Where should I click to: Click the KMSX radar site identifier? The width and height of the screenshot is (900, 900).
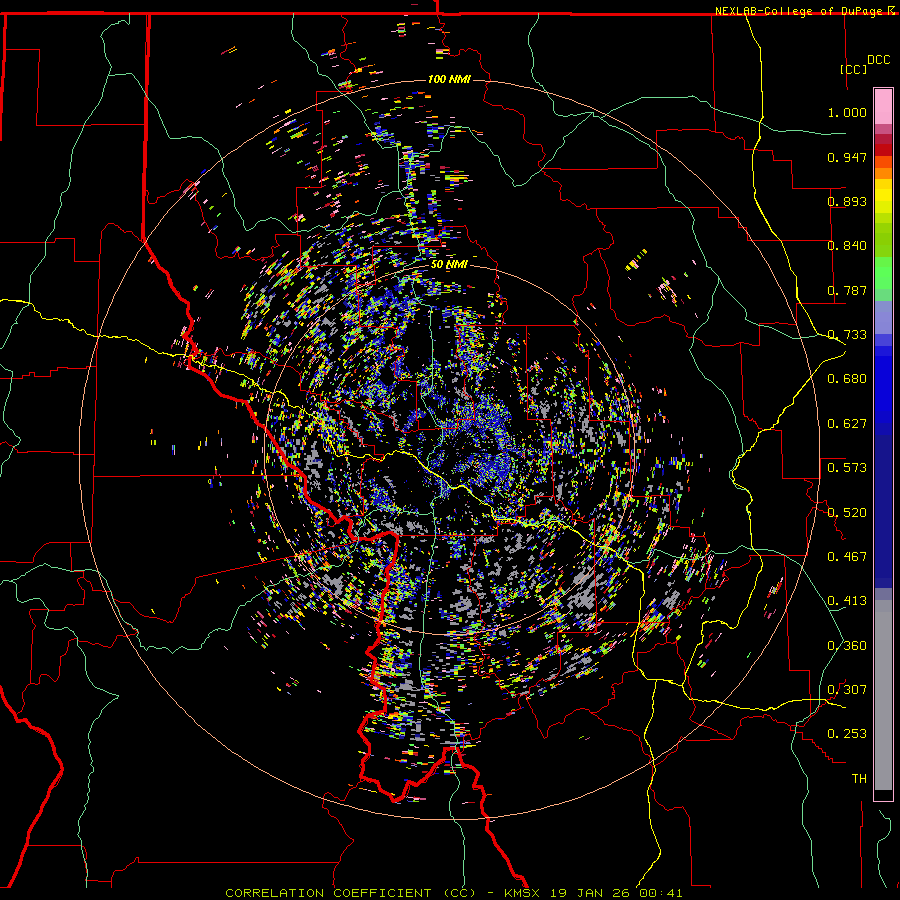[522, 893]
